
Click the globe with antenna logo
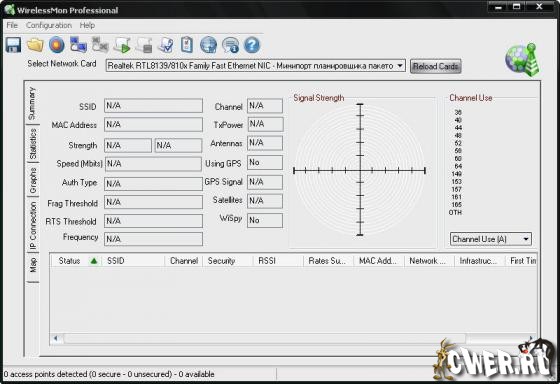coord(523,60)
